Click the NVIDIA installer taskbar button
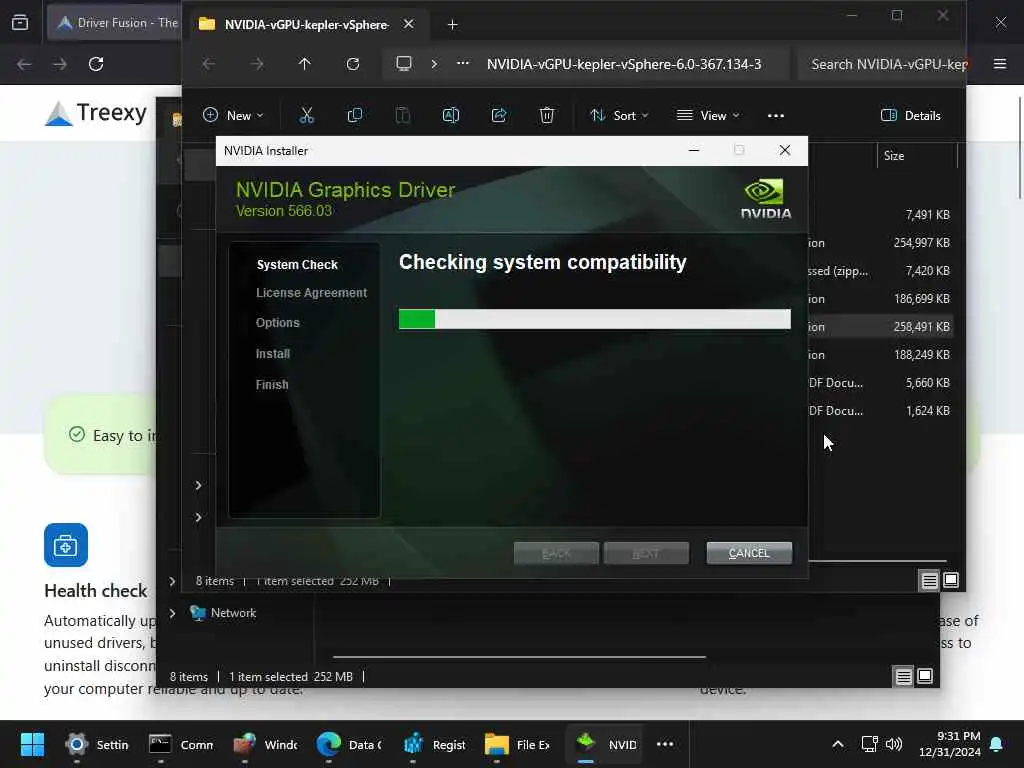The image size is (1024, 768). 605,744
